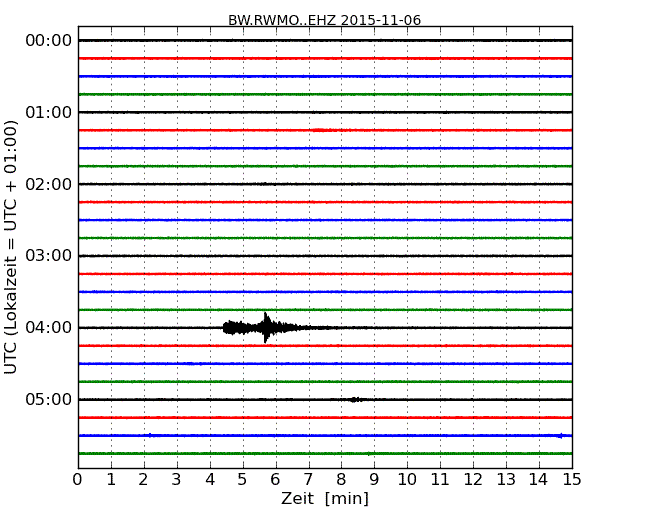This screenshot has width=650, height=520.
Task: Click the 00:00 time label
Action: (x=49, y=41)
